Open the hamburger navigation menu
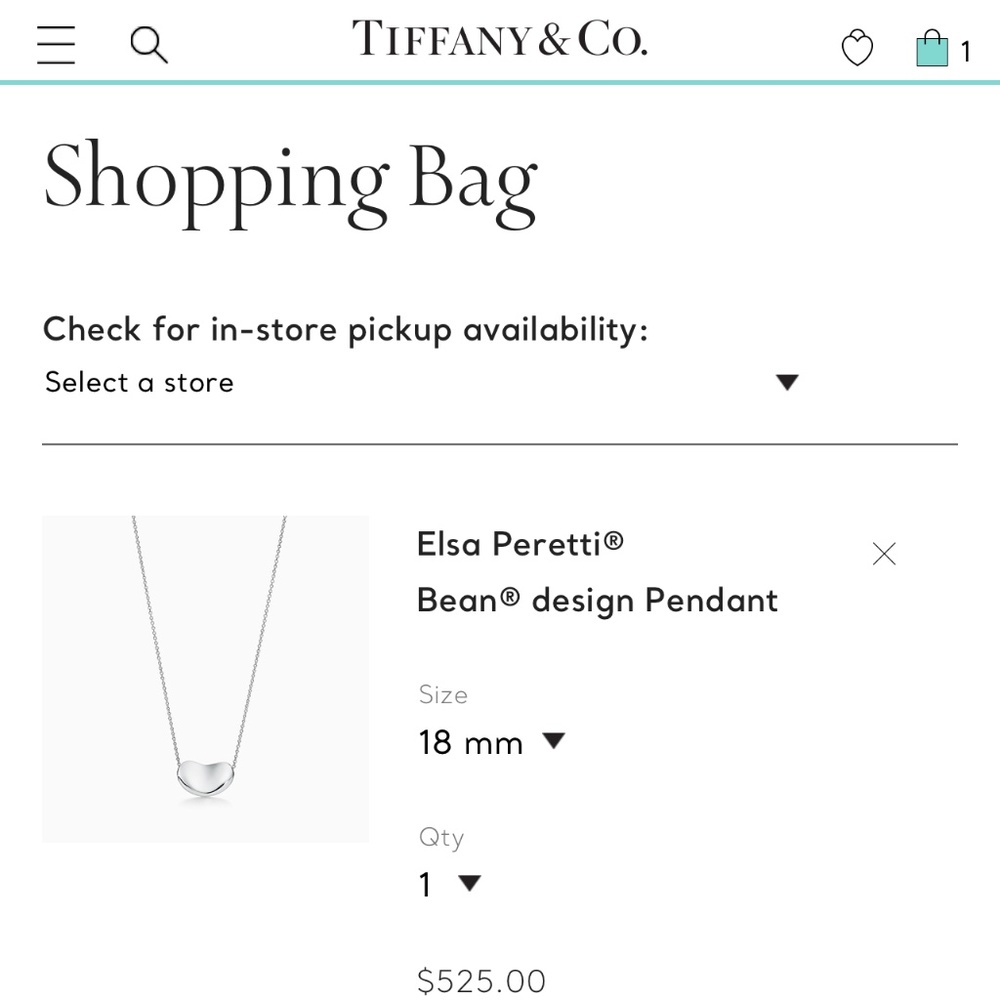Image resolution: width=1000 pixels, height=1000 pixels. coord(56,44)
